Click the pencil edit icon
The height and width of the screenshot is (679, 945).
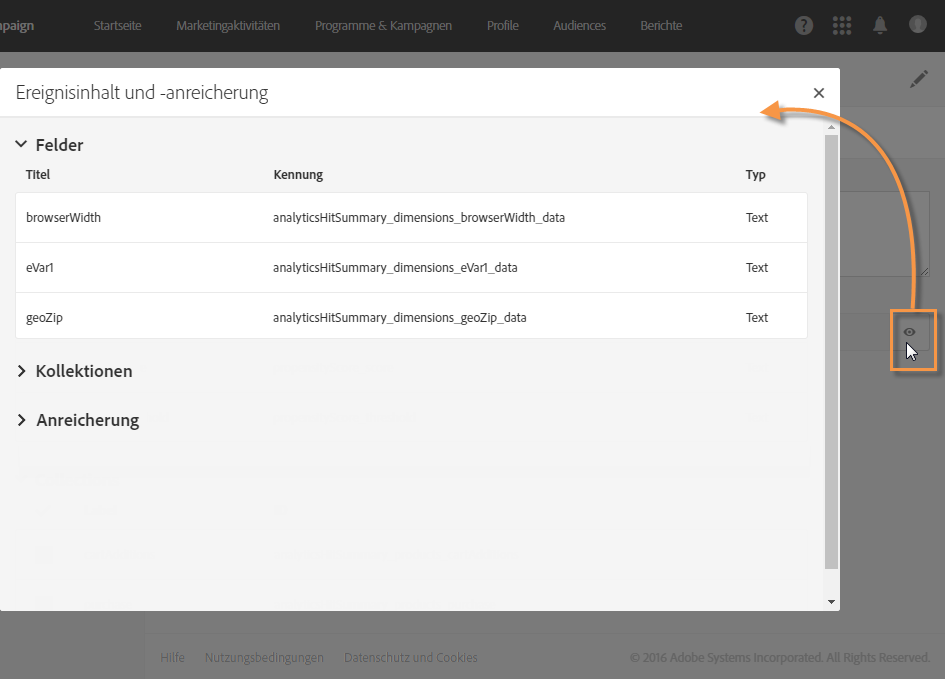(x=918, y=79)
